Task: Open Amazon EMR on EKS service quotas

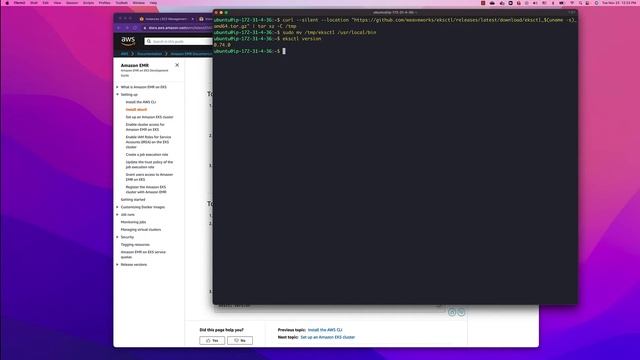Action: [143, 254]
